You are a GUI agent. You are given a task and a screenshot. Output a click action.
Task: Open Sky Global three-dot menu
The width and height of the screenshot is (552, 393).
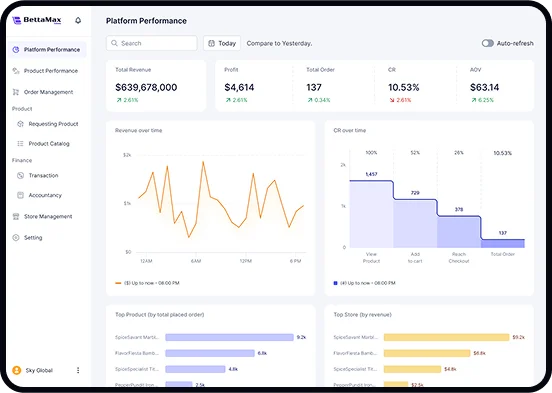[78, 370]
